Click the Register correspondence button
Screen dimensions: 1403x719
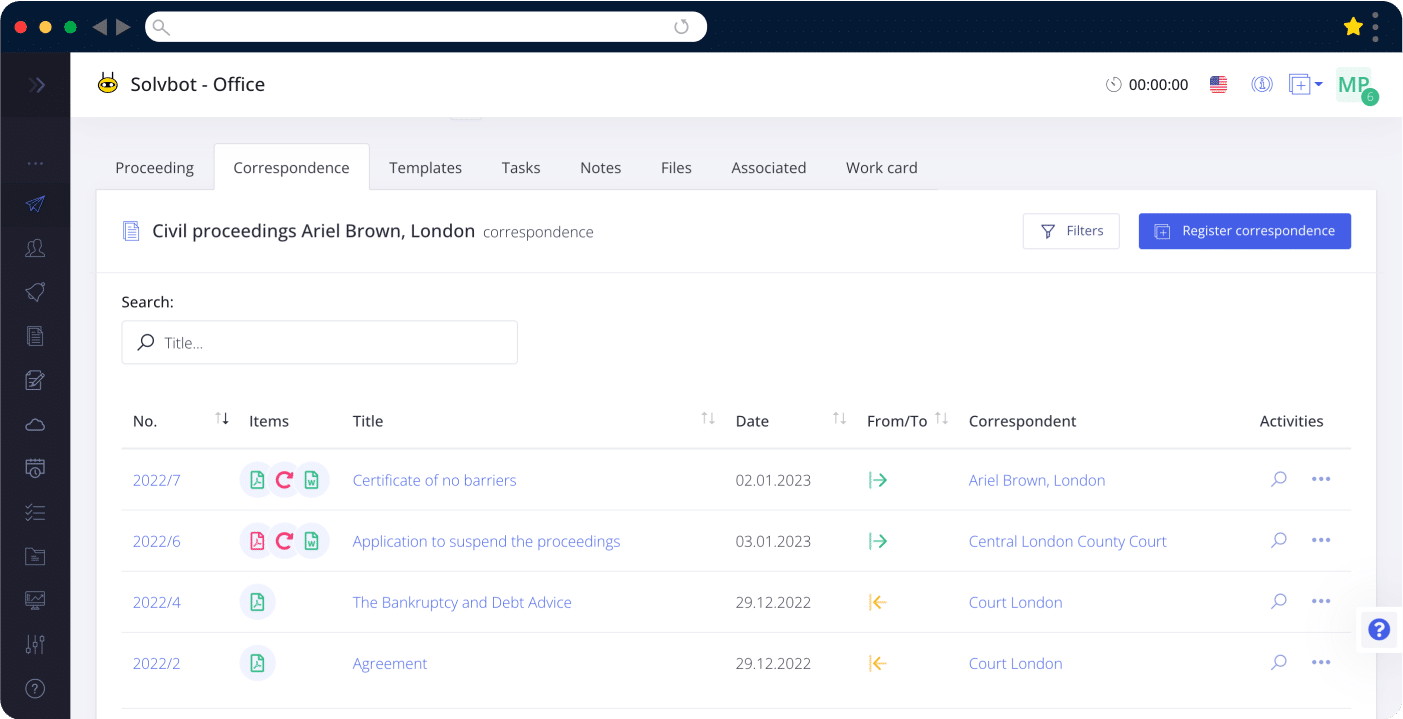[x=1244, y=231]
